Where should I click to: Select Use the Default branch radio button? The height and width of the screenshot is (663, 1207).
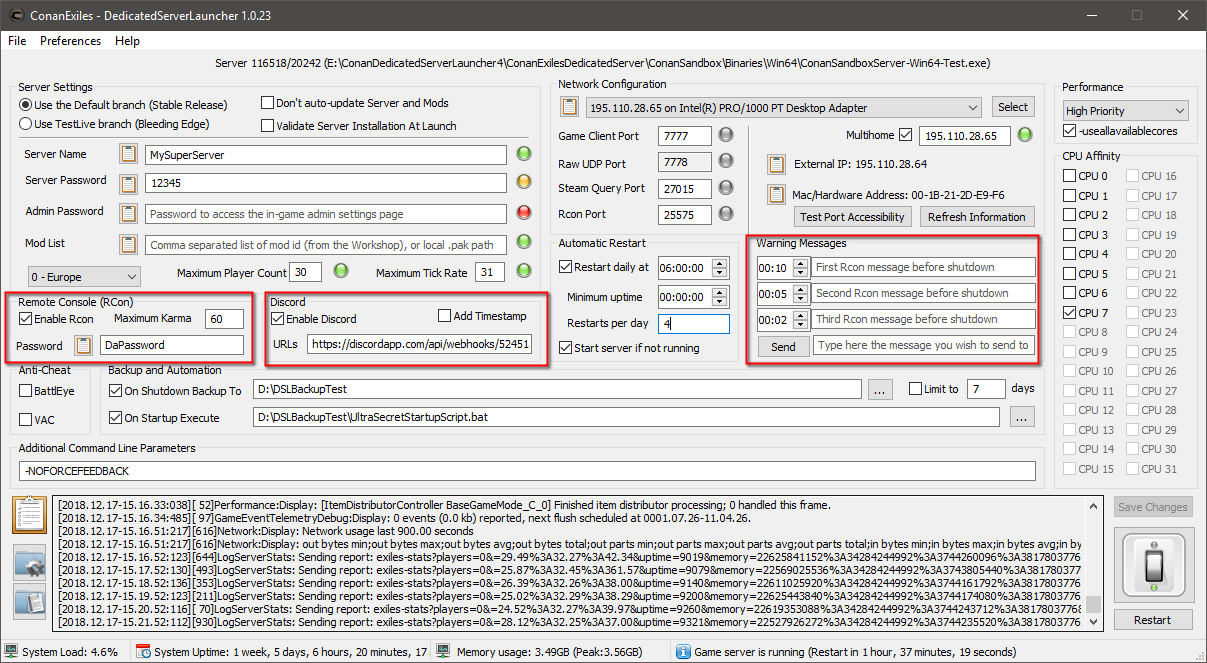click(26, 105)
